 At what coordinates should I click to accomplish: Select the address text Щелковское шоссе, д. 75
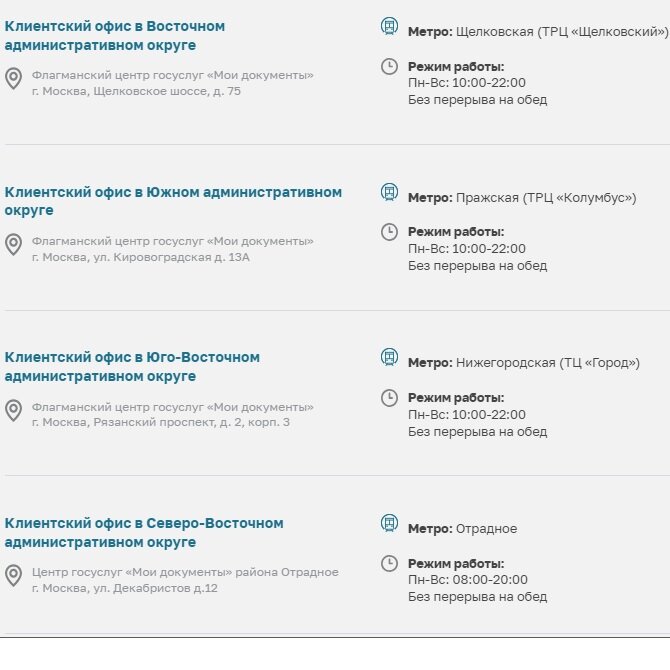pyautogui.click(x=167, y=91)
